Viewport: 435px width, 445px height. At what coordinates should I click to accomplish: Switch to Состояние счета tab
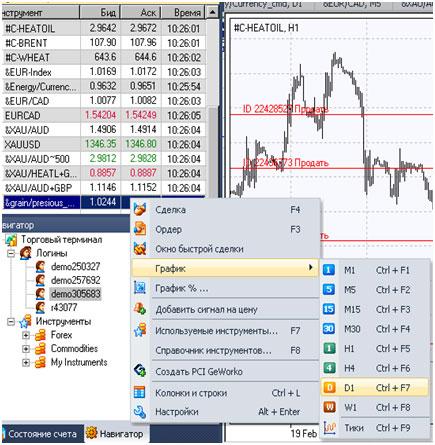click(42, 434)
